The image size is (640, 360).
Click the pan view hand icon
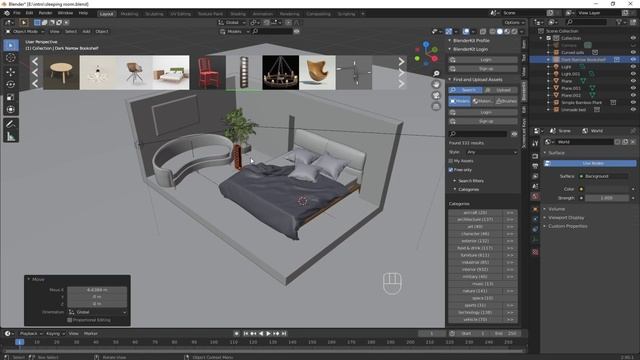coord(436,84)
